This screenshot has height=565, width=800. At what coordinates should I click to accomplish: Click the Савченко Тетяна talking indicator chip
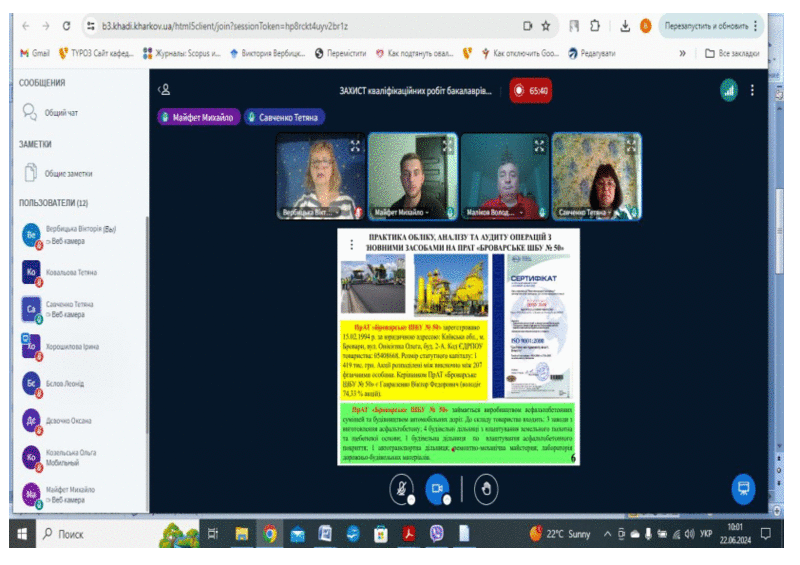pyautogui.click(x=284, y=117)
